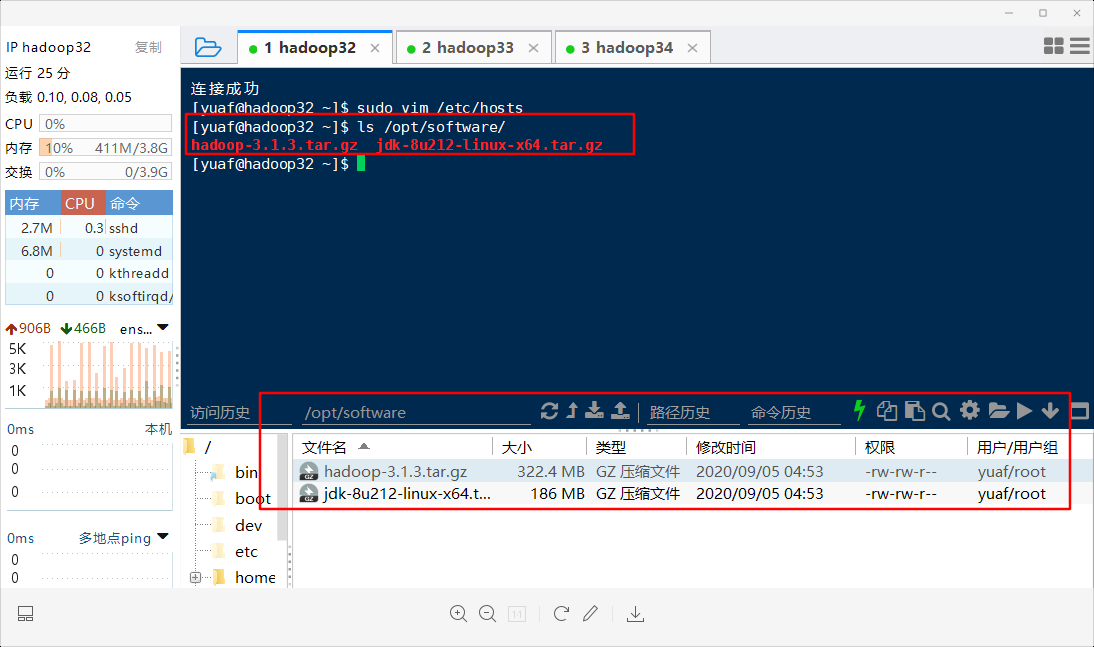Switch to the hadoop34 session tab

pyautogui.click(x=633, y=47)
